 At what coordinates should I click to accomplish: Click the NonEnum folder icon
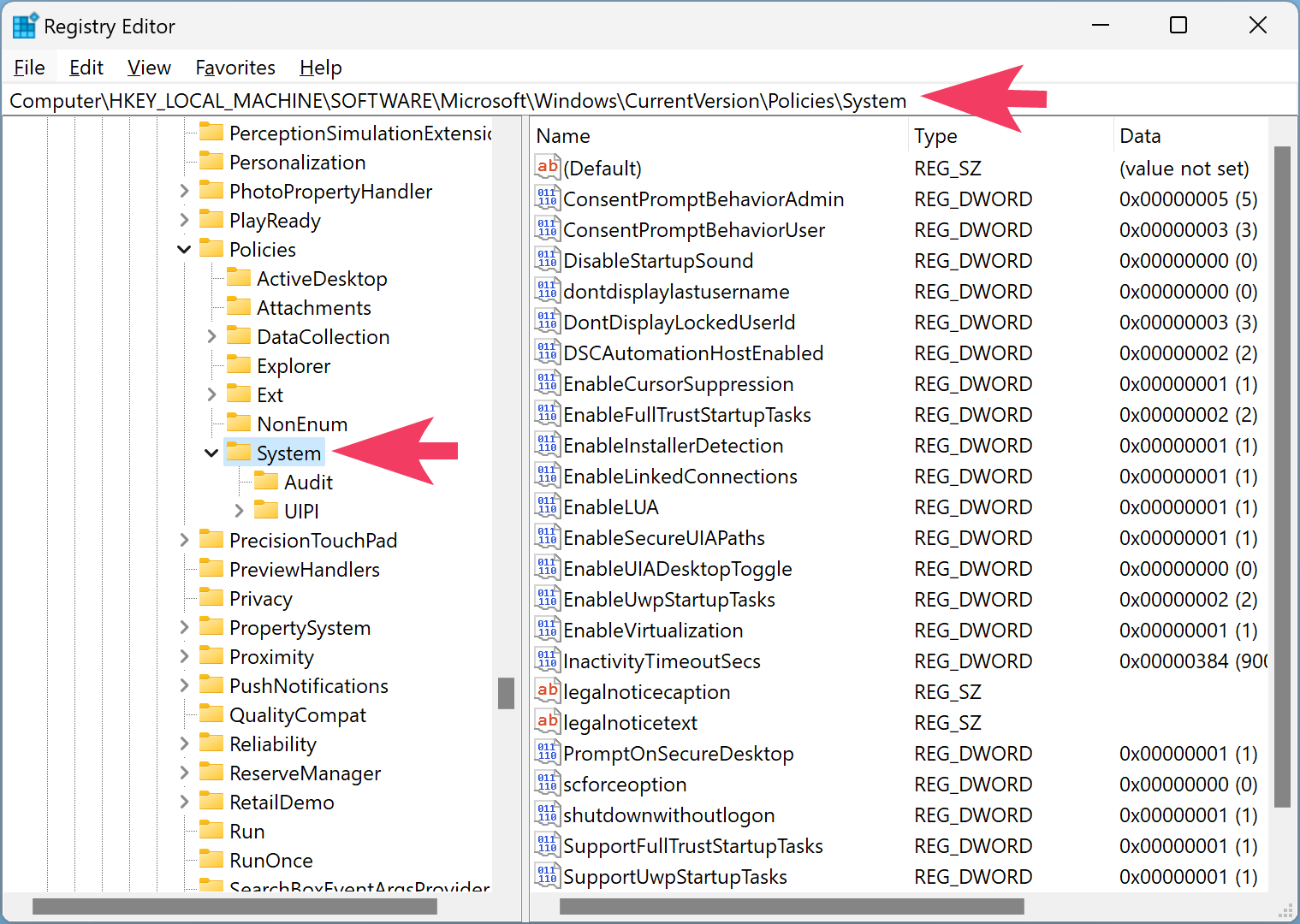coord(239,423)
